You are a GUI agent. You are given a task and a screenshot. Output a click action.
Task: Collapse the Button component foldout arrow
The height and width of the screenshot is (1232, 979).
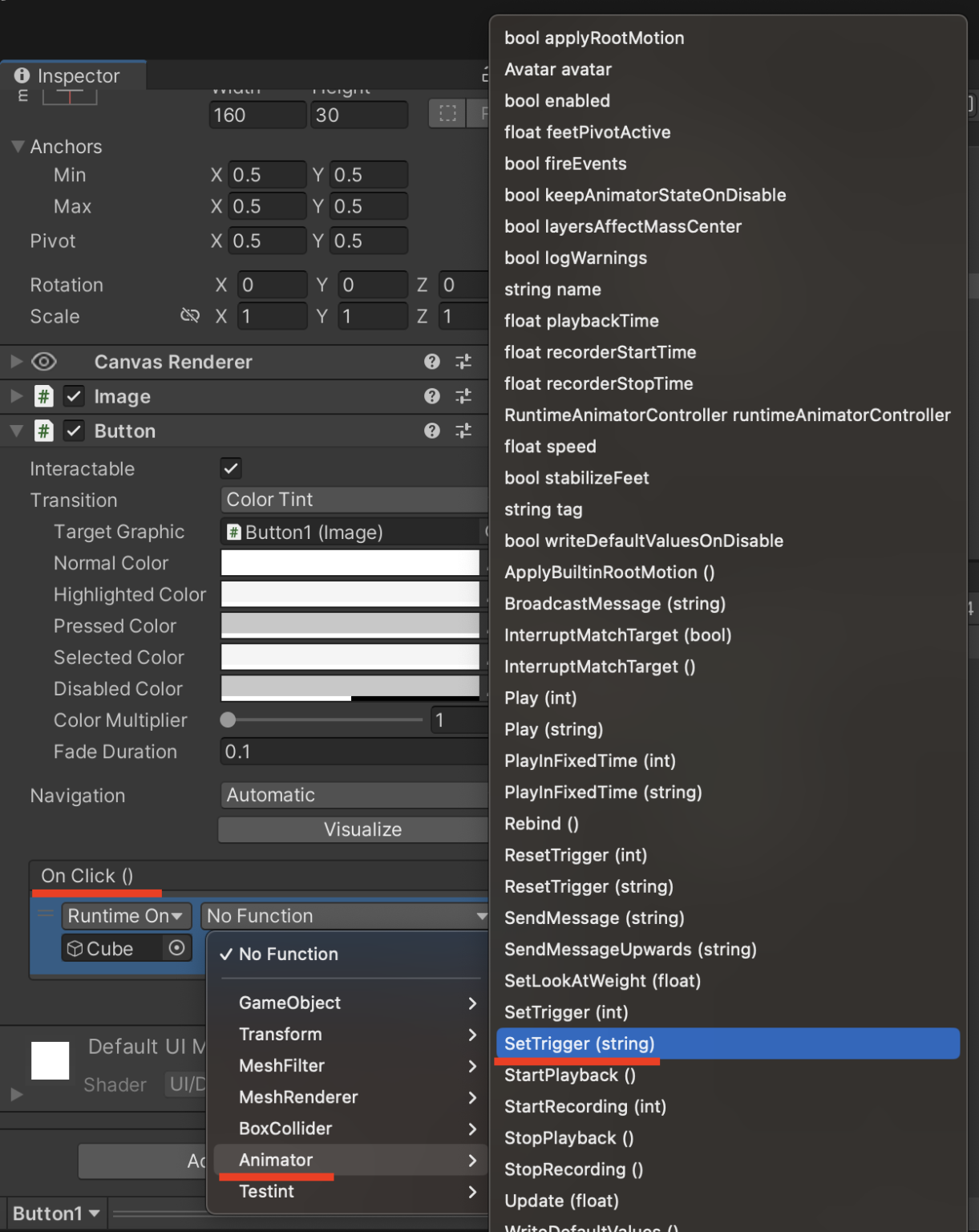click(x=15, y=431)
